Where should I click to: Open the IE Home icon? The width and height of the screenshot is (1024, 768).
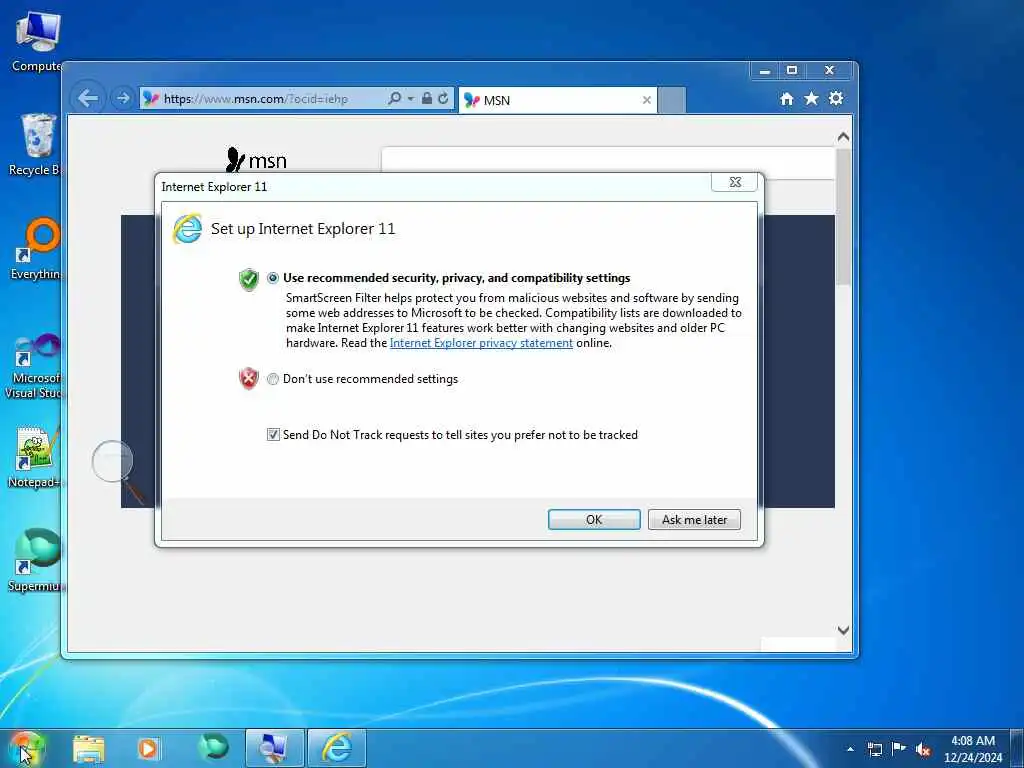point(787,99)
